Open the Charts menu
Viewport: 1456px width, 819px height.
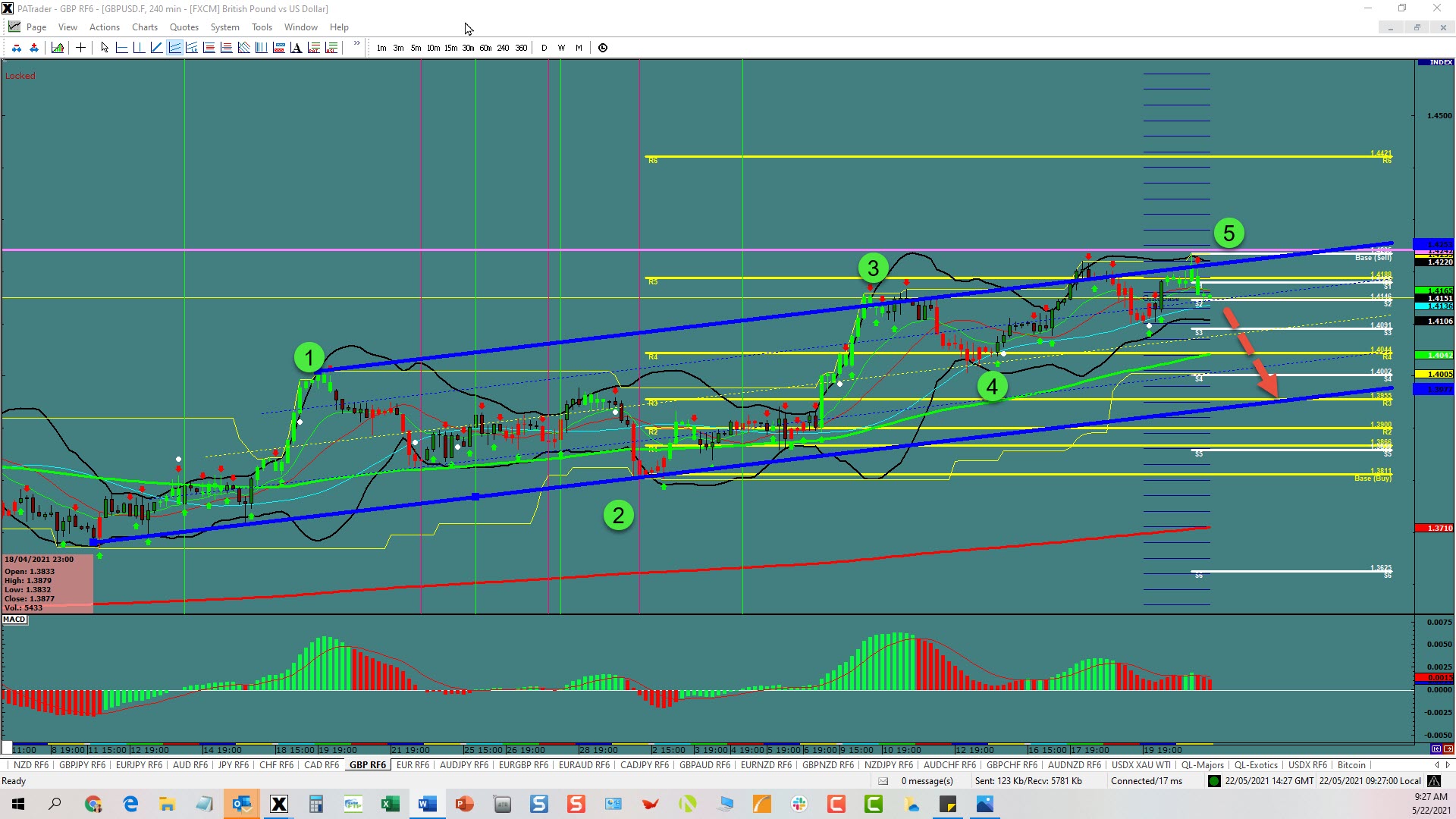144,27
